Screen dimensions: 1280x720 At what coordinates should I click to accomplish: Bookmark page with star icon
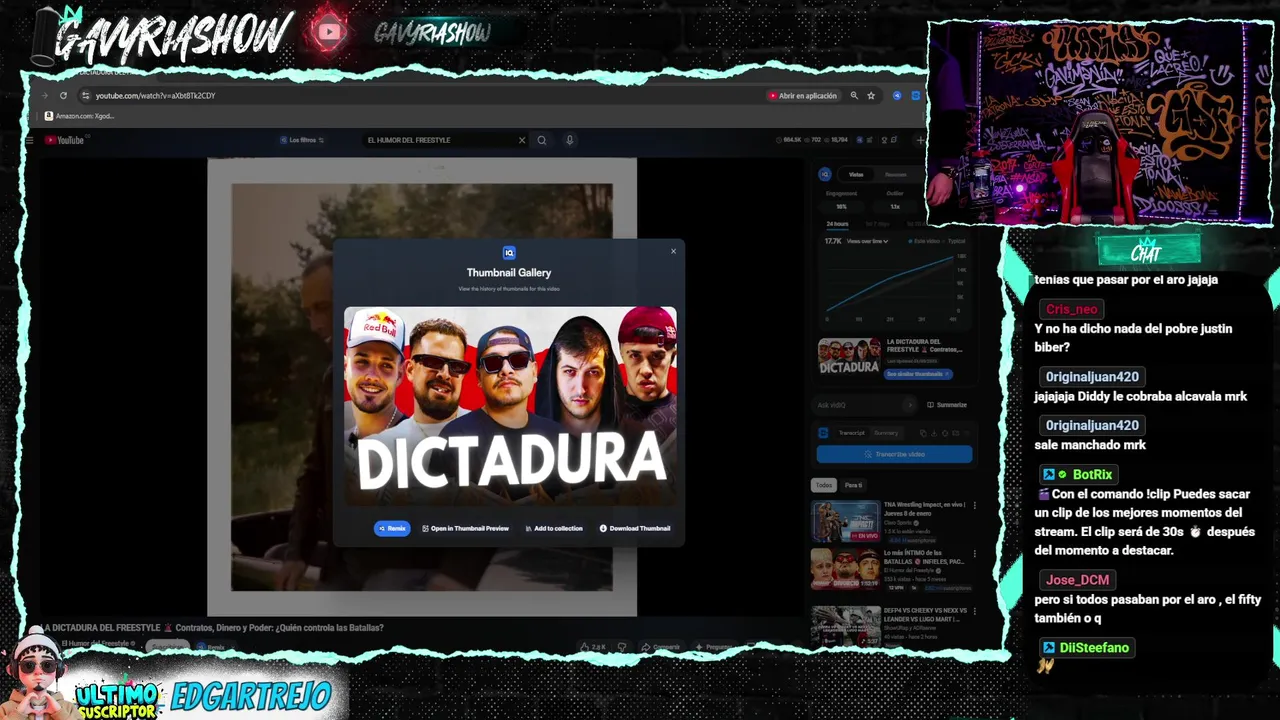tap(871, 96)
